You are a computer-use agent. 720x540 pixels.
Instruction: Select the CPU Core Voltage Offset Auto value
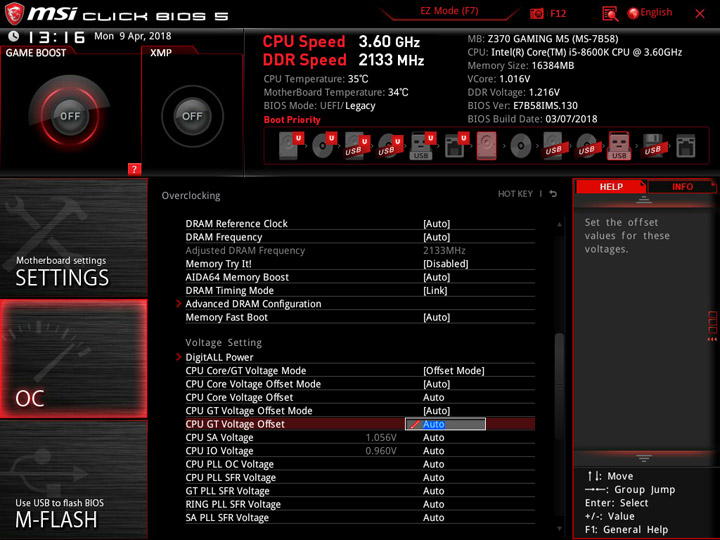click(x=433, y=397)
